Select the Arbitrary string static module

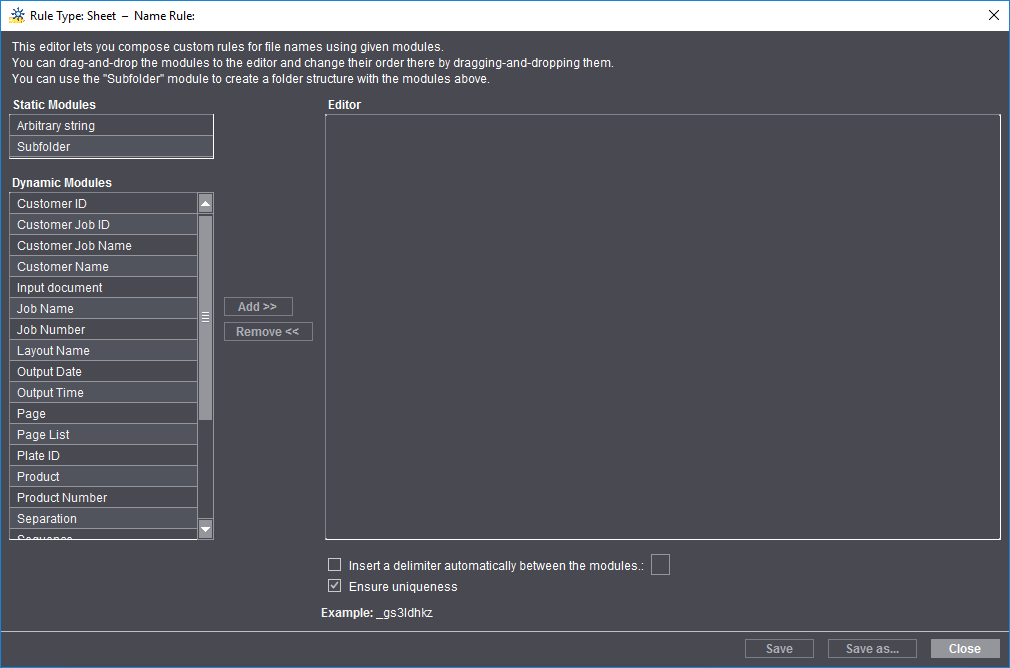point(111,126)
